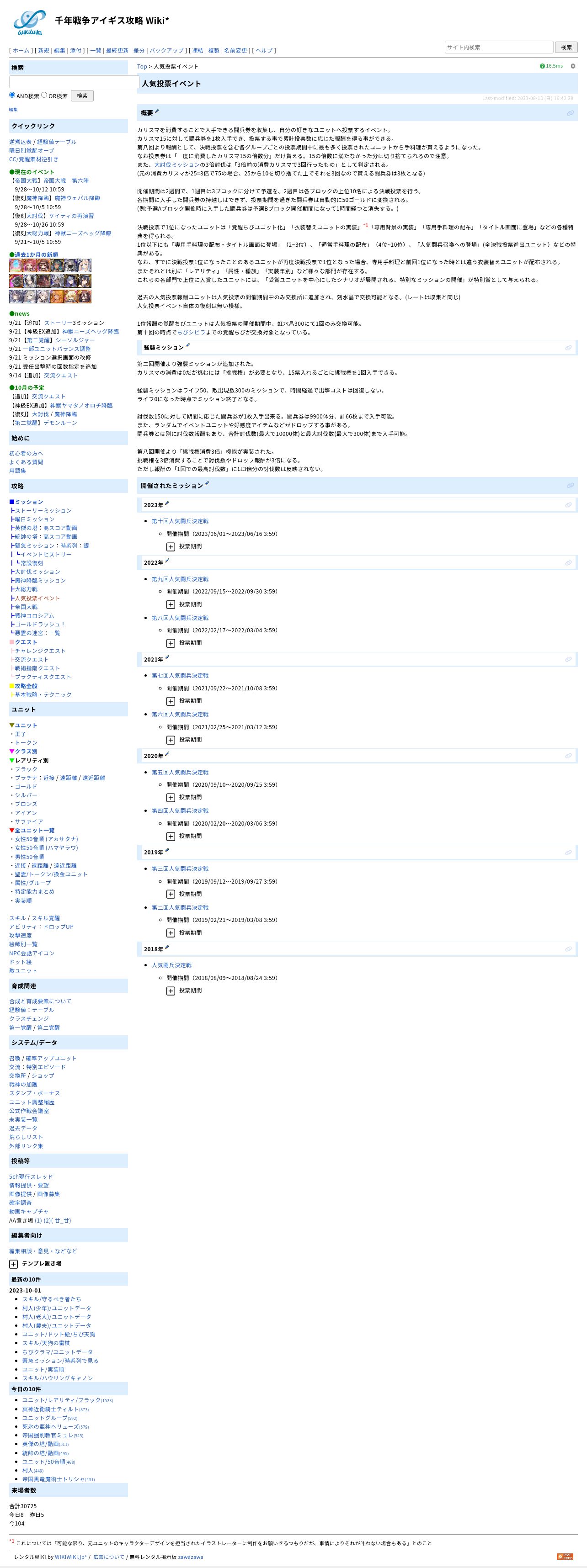
Task: Open 冥神近衛騎士ティルト in today's list
Action: (51, 1409)
